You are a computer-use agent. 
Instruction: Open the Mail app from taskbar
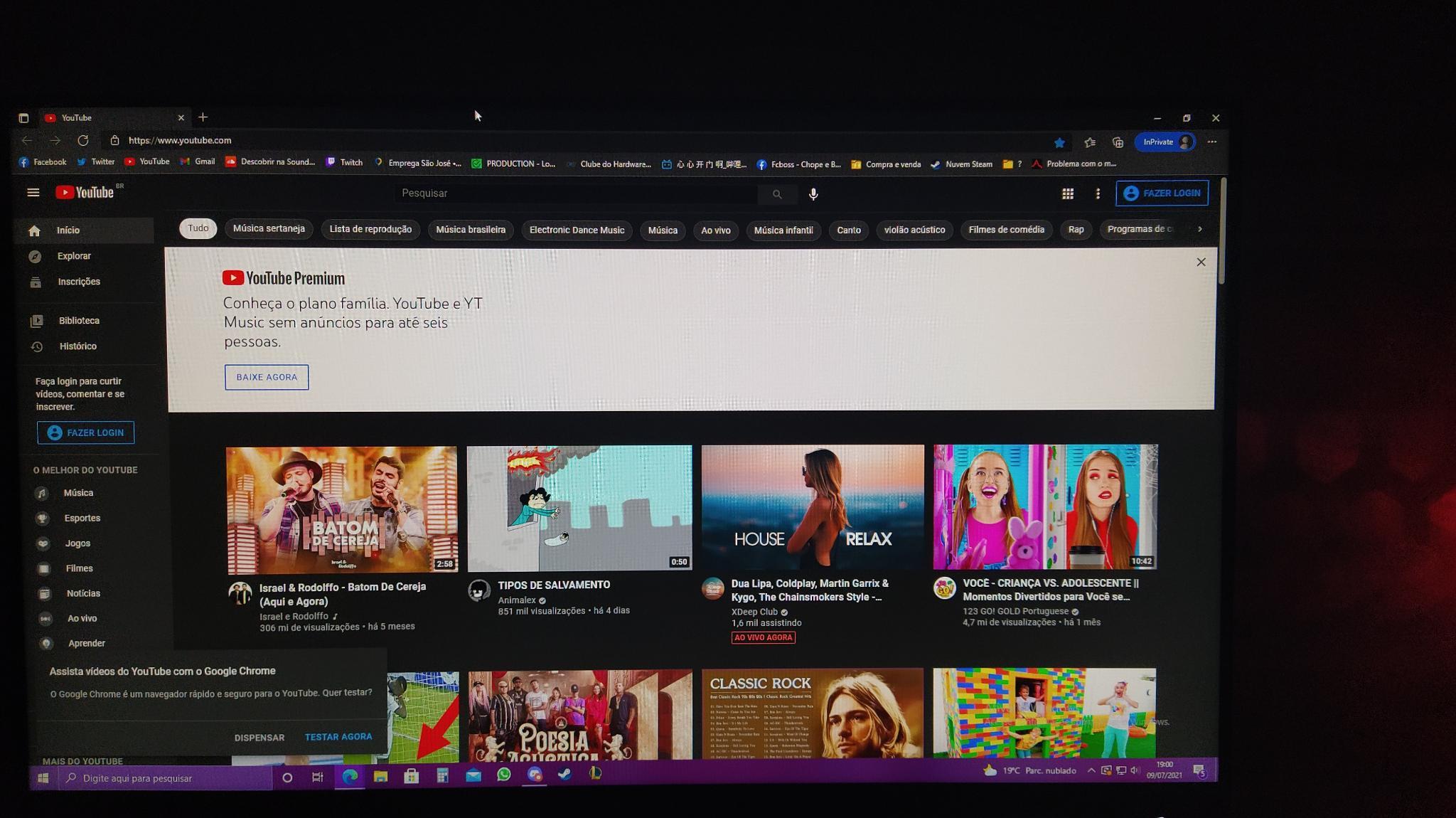pyautogui.click(x=473, y=775)
